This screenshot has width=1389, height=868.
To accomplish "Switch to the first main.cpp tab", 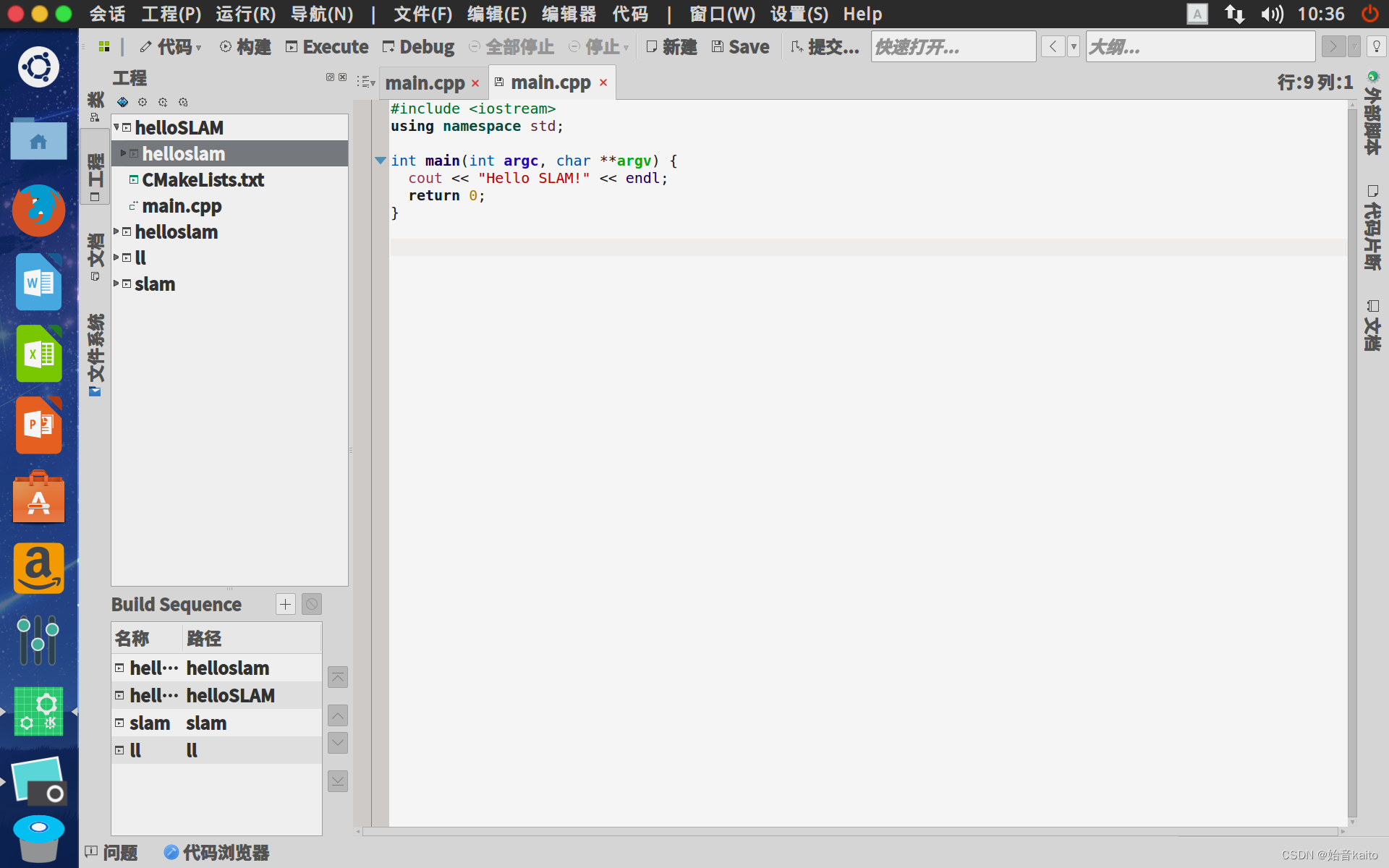I will pos(425,83).
